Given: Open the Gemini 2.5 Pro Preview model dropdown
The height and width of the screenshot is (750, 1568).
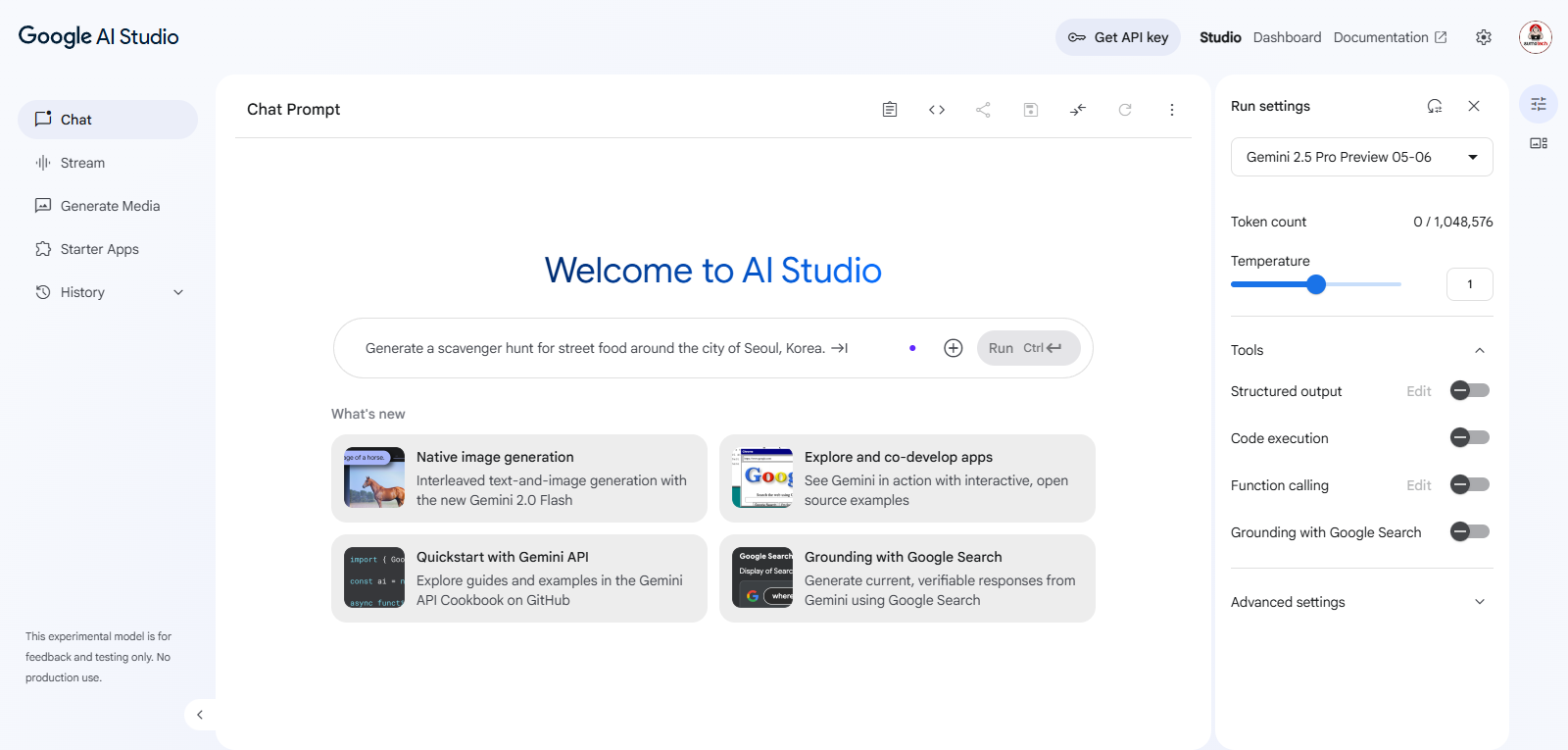Looking at the screenshot, I should click(x=1362, y=157).
